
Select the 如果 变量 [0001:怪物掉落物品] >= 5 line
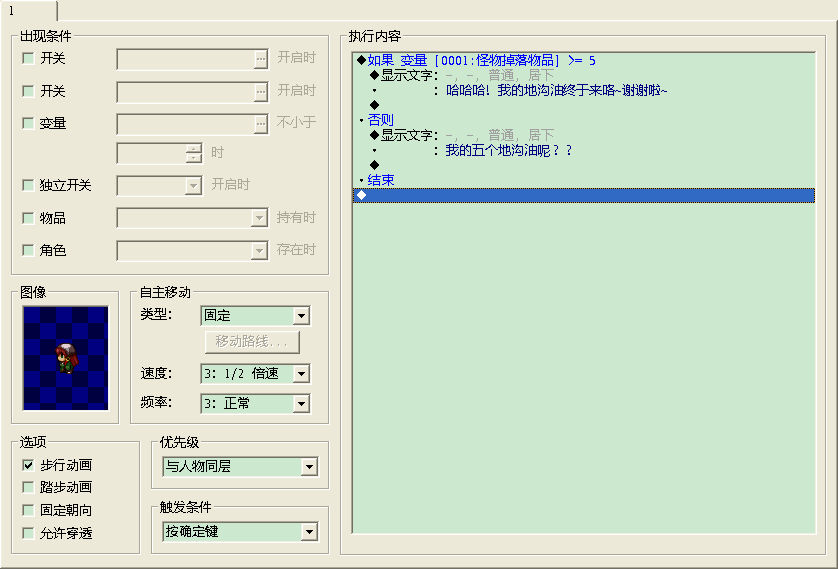tap(584, 60)
